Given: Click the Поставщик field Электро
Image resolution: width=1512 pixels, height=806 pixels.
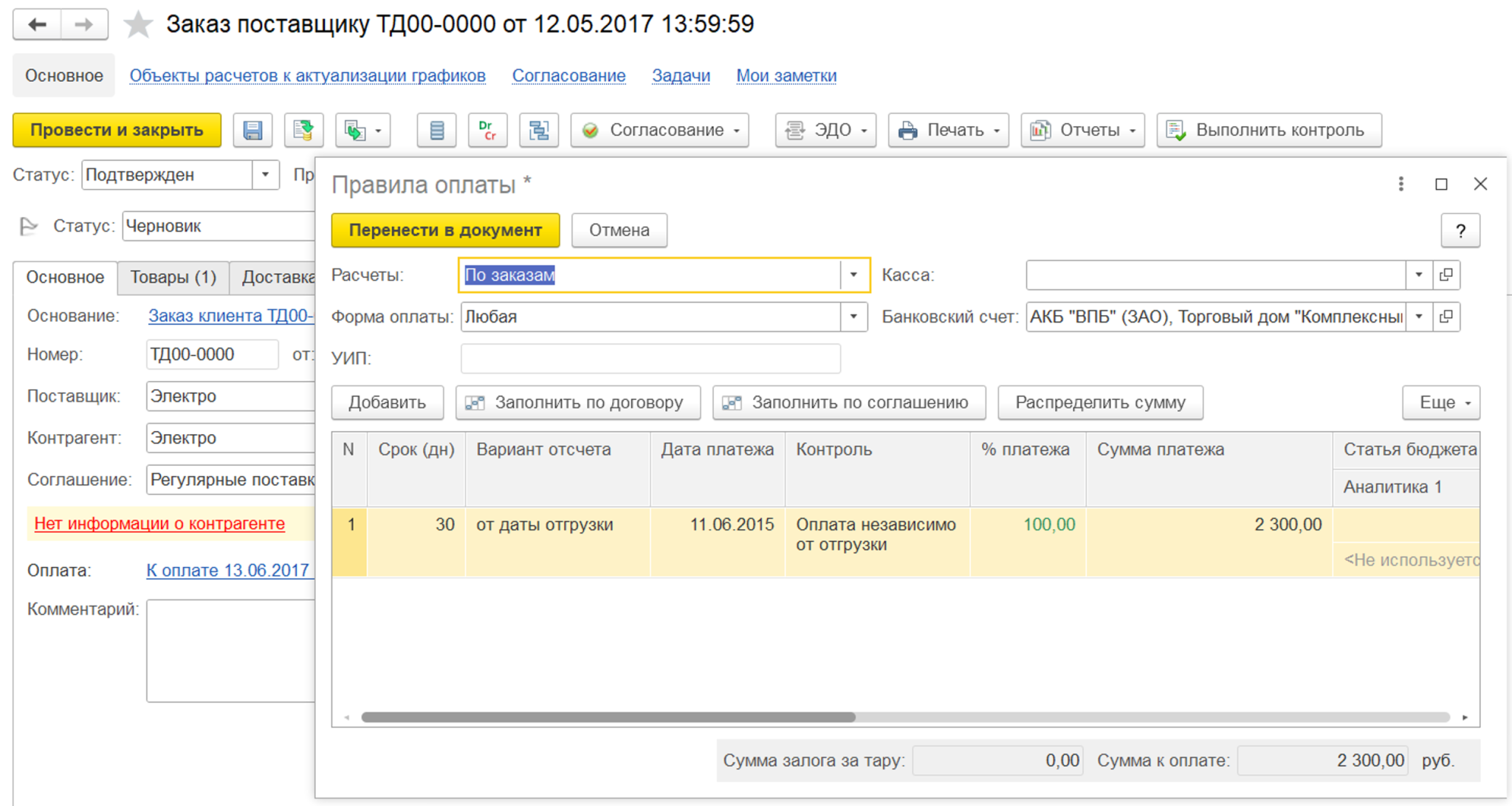Looking at the screenshot, I should (x=230, y=396).
